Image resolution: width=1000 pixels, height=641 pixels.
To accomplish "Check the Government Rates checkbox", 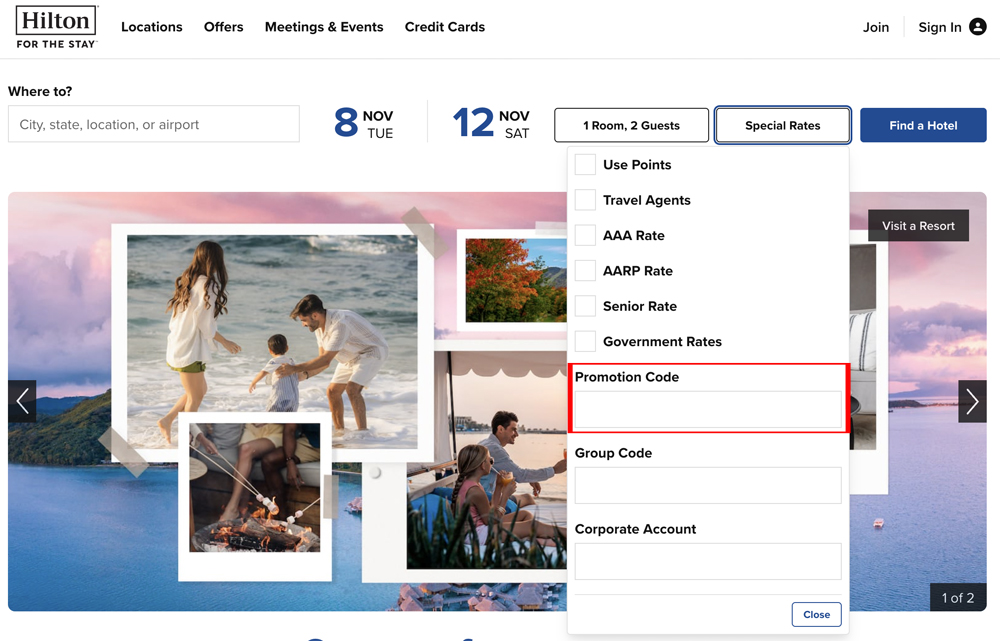I will point(585,341).
